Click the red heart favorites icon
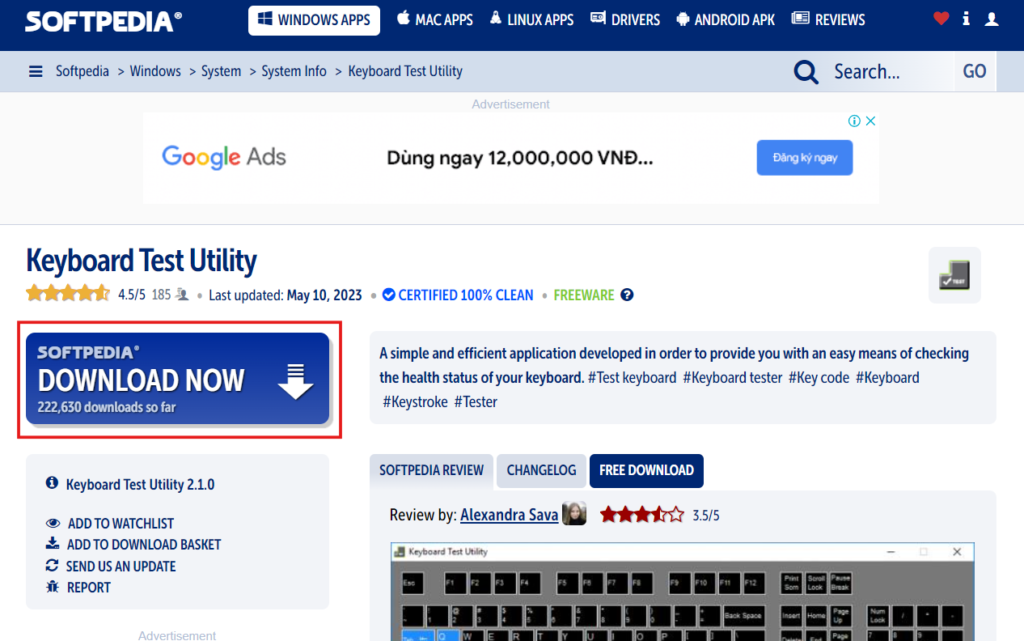 pyautogui.click(x=941, y=19)
